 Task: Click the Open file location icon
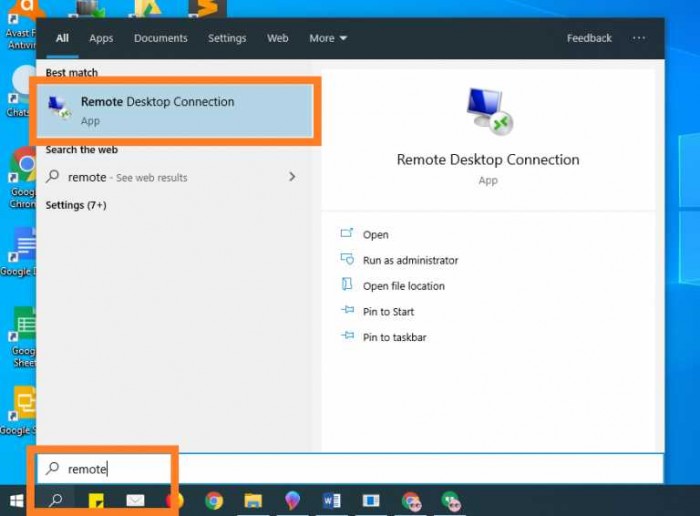pyautogui.click(x=347, y=284)
